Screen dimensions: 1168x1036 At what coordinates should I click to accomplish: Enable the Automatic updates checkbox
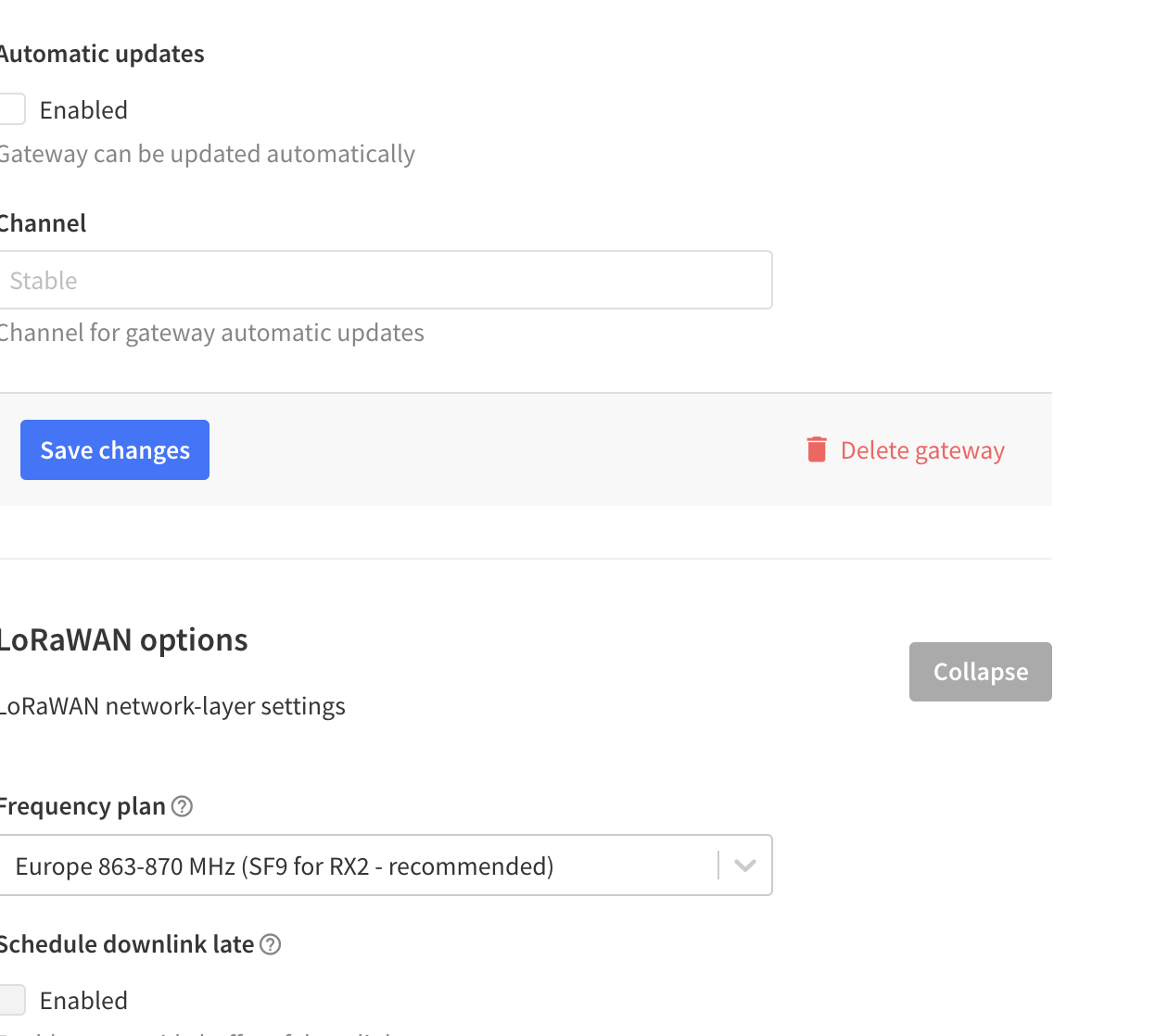tap(12, 109)
